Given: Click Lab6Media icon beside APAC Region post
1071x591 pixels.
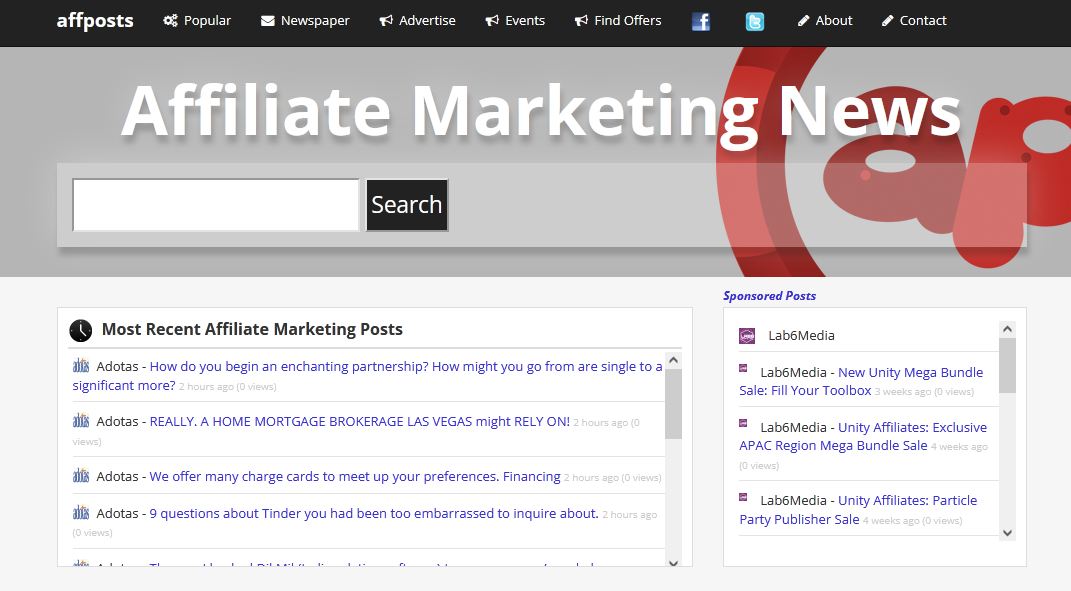Looking at the screenshot, I should coord(743,423).
